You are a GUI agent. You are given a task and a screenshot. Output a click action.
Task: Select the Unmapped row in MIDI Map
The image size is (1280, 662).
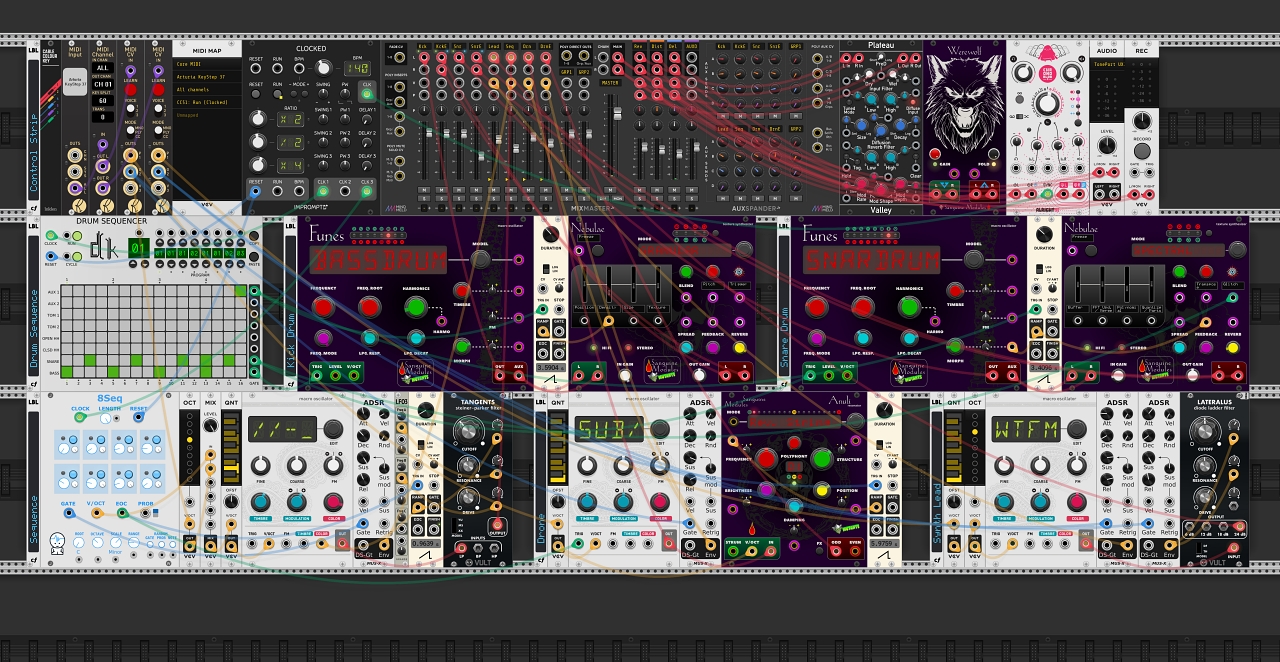(x=208, y=115)
